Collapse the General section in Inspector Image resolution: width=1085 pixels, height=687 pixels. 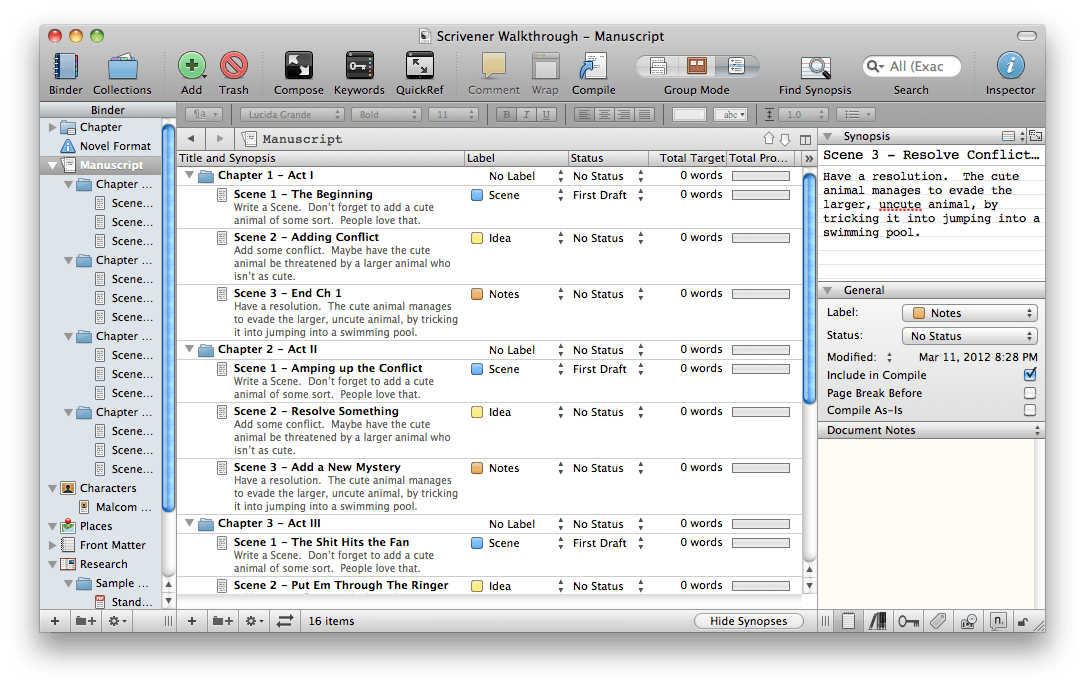[x=828, y=290]
